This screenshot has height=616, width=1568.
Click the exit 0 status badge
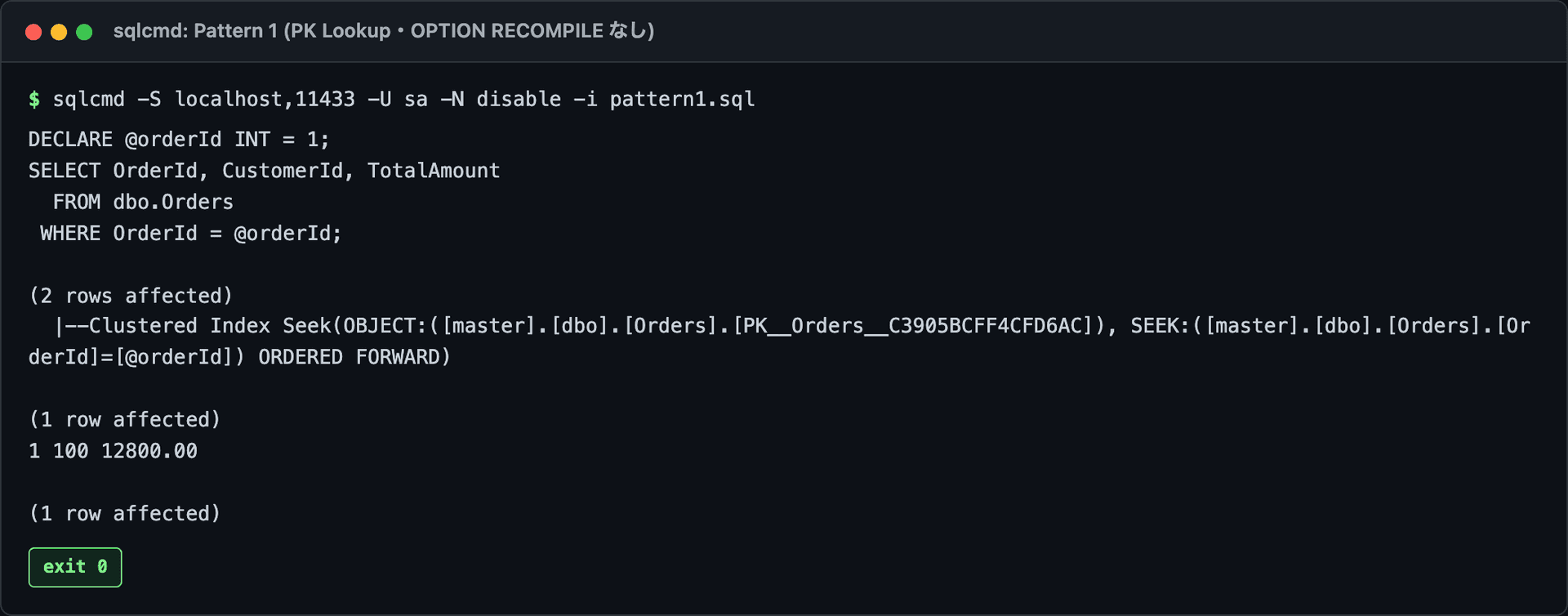(75, 567)
